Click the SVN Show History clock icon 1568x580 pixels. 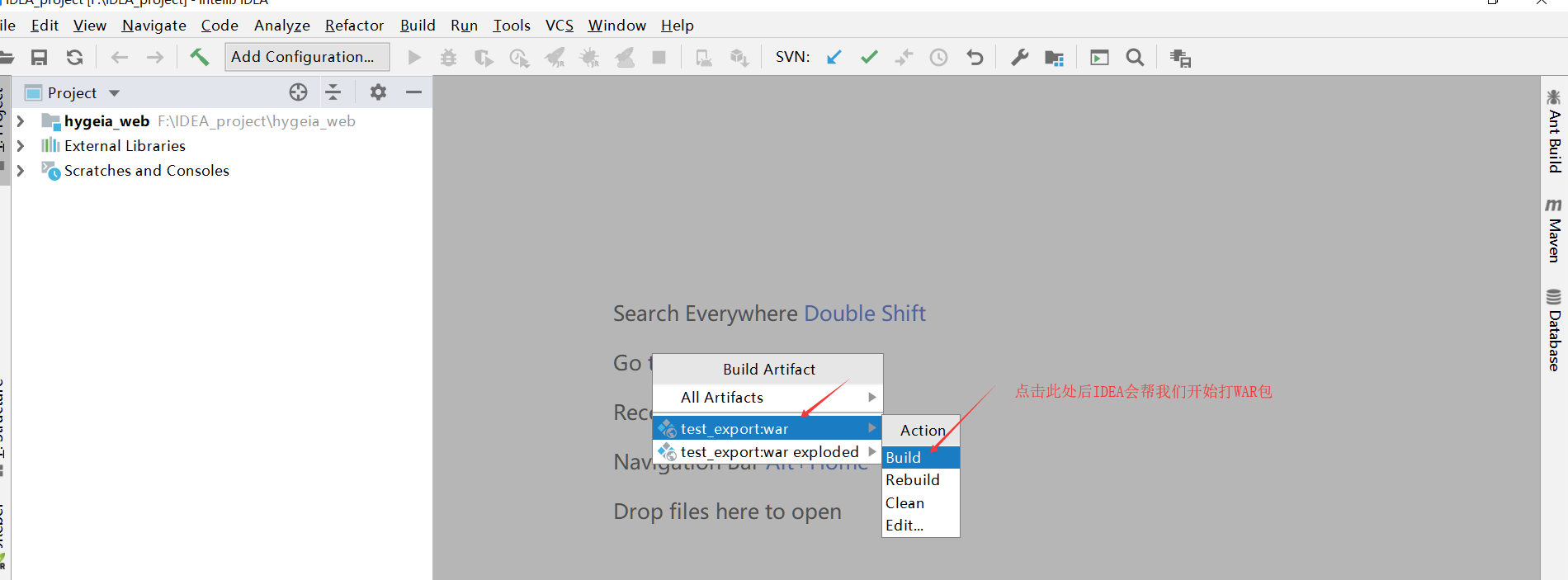(938, 57)
